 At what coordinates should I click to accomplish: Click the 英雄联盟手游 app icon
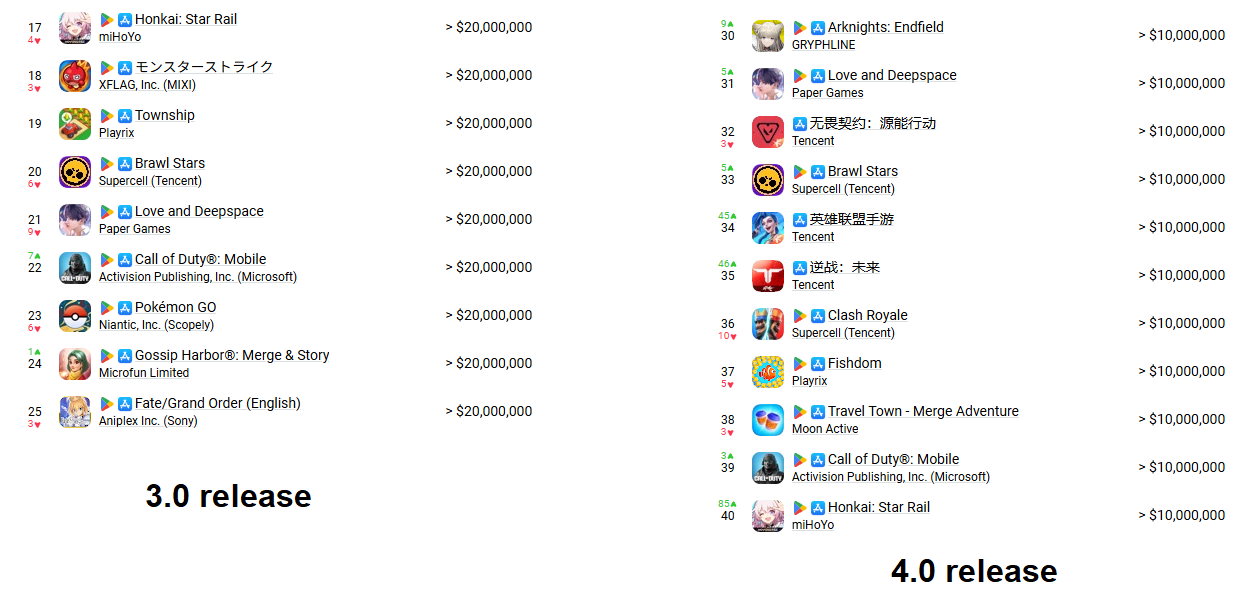point(768,228)
